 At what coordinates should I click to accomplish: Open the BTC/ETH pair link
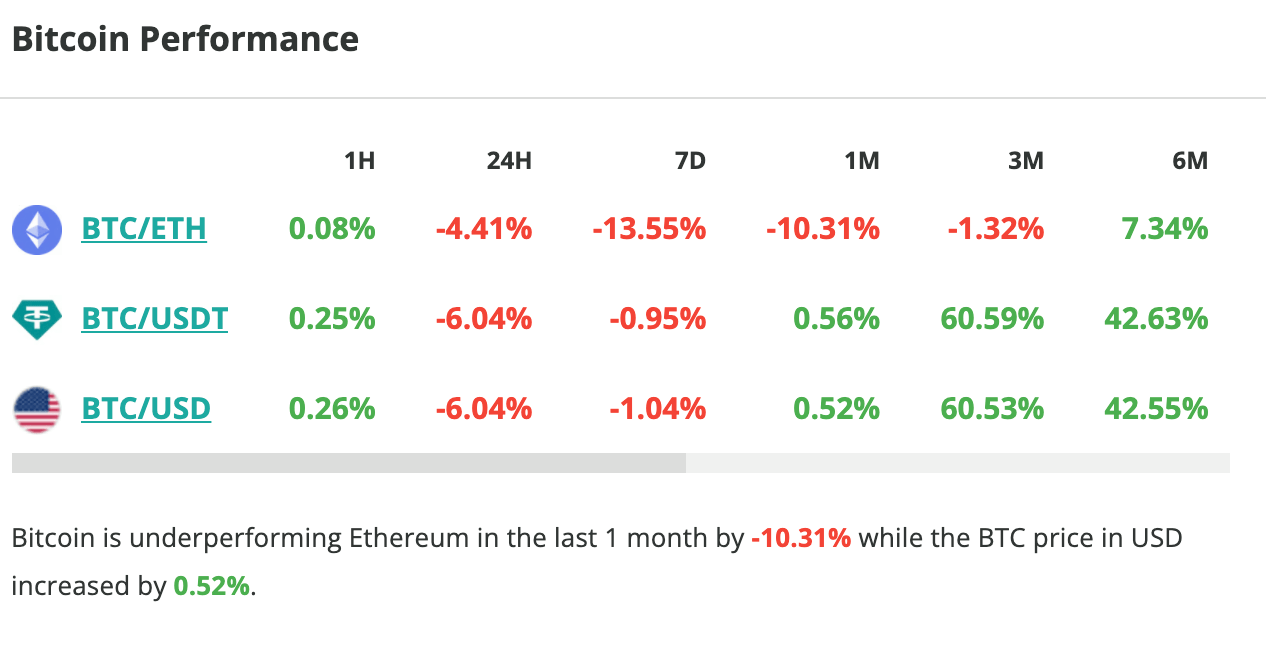click(144, 229)
